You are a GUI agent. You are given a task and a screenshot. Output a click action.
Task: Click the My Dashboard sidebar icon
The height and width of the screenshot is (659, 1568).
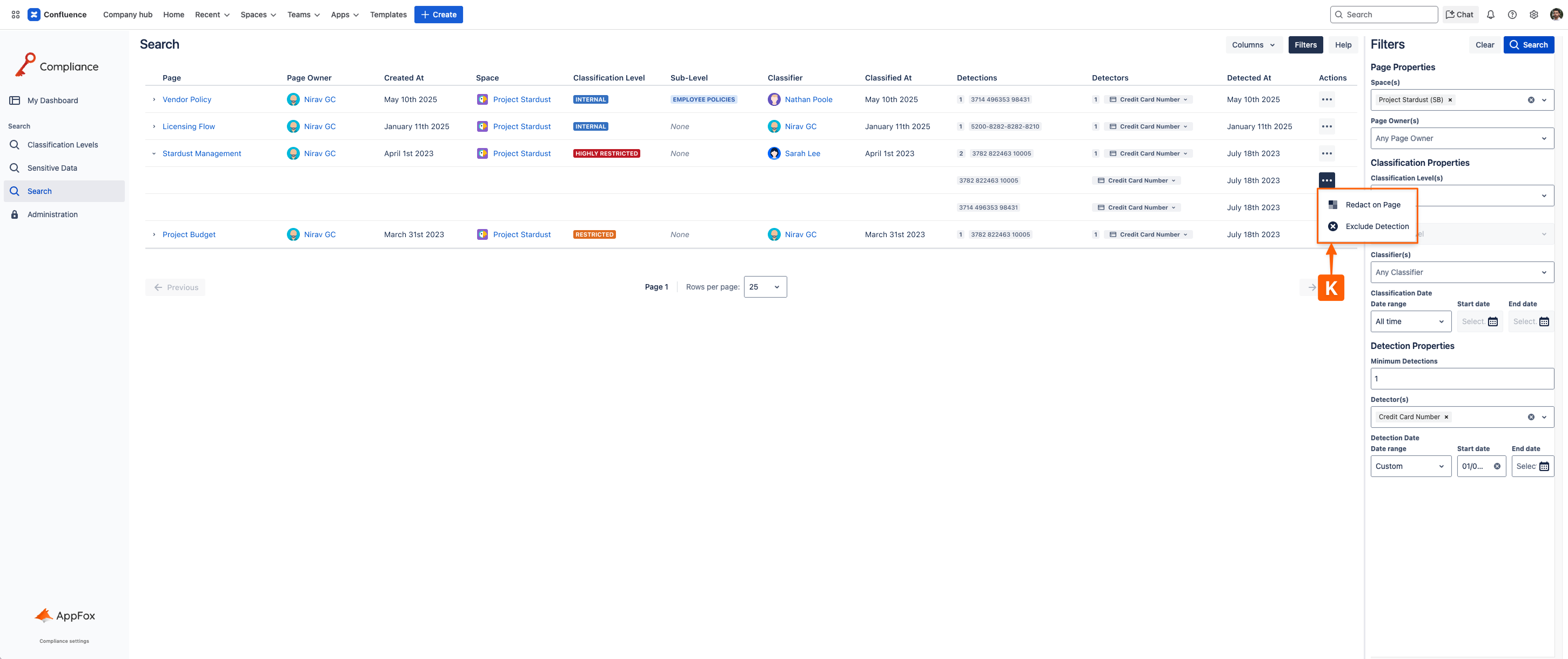click(15, 100)
